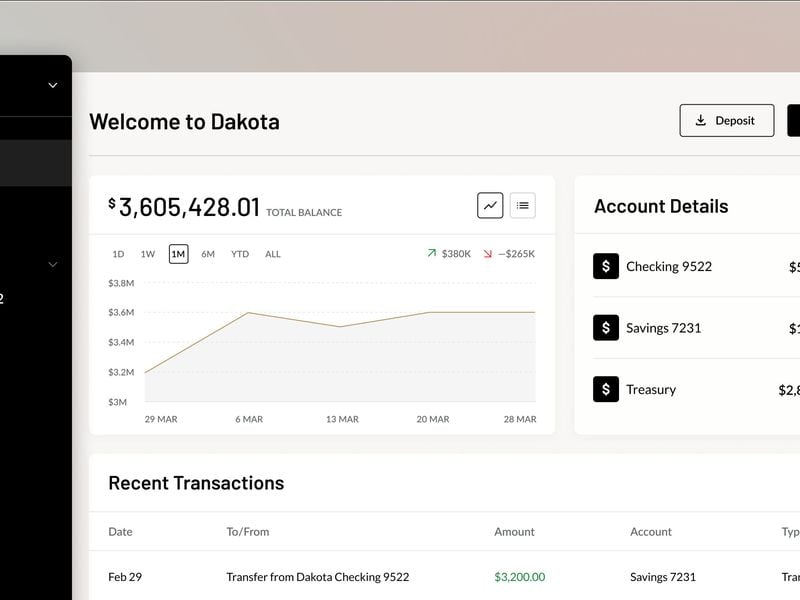Select the line chart view icon
The image size is (800, 600).
coord(489,205)
